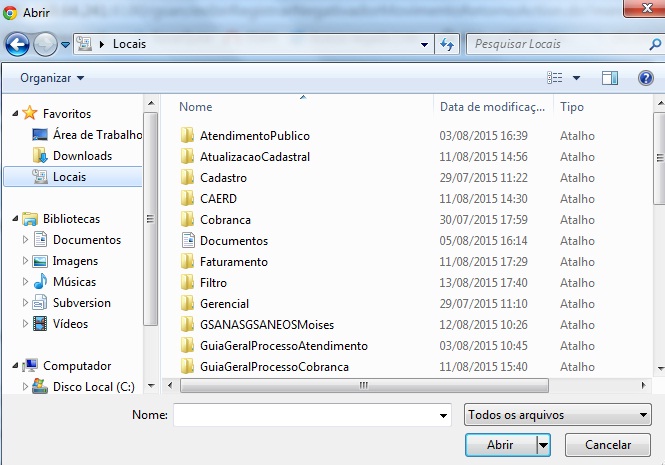The width and height of the screenshot is (665, 465).
Task: Click the Imagens library icon
Action: coord(40,261)
